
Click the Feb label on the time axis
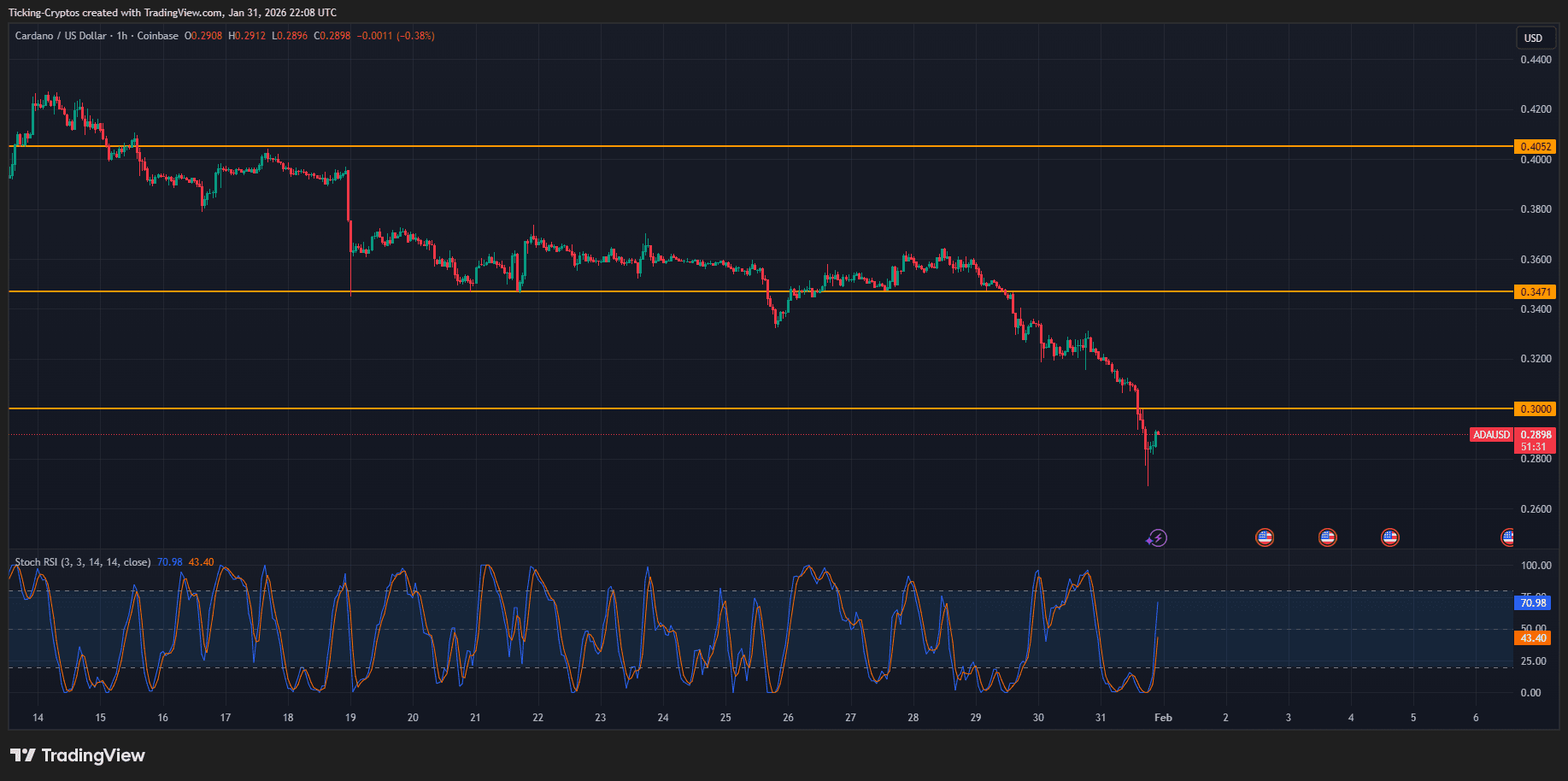click(1163, 718)
